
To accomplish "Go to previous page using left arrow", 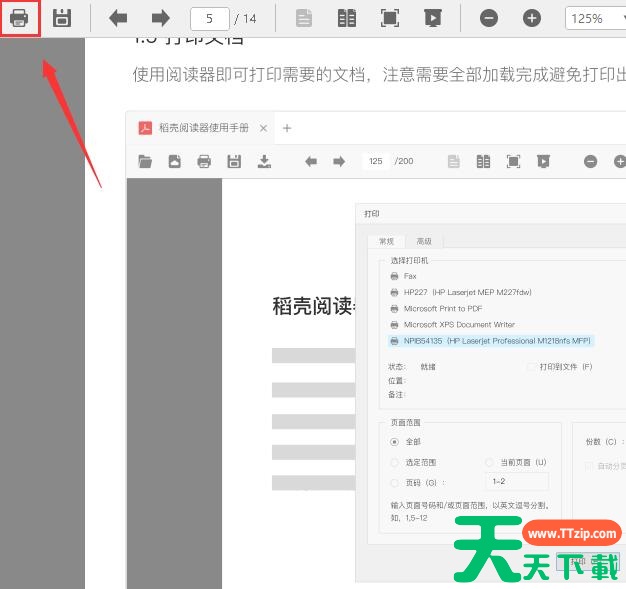I will (118, 18).
